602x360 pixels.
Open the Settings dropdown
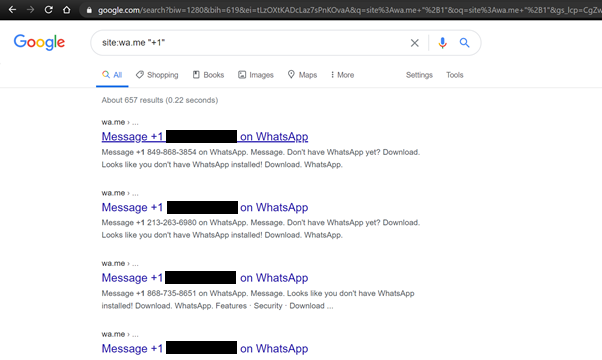pos(419,75)
